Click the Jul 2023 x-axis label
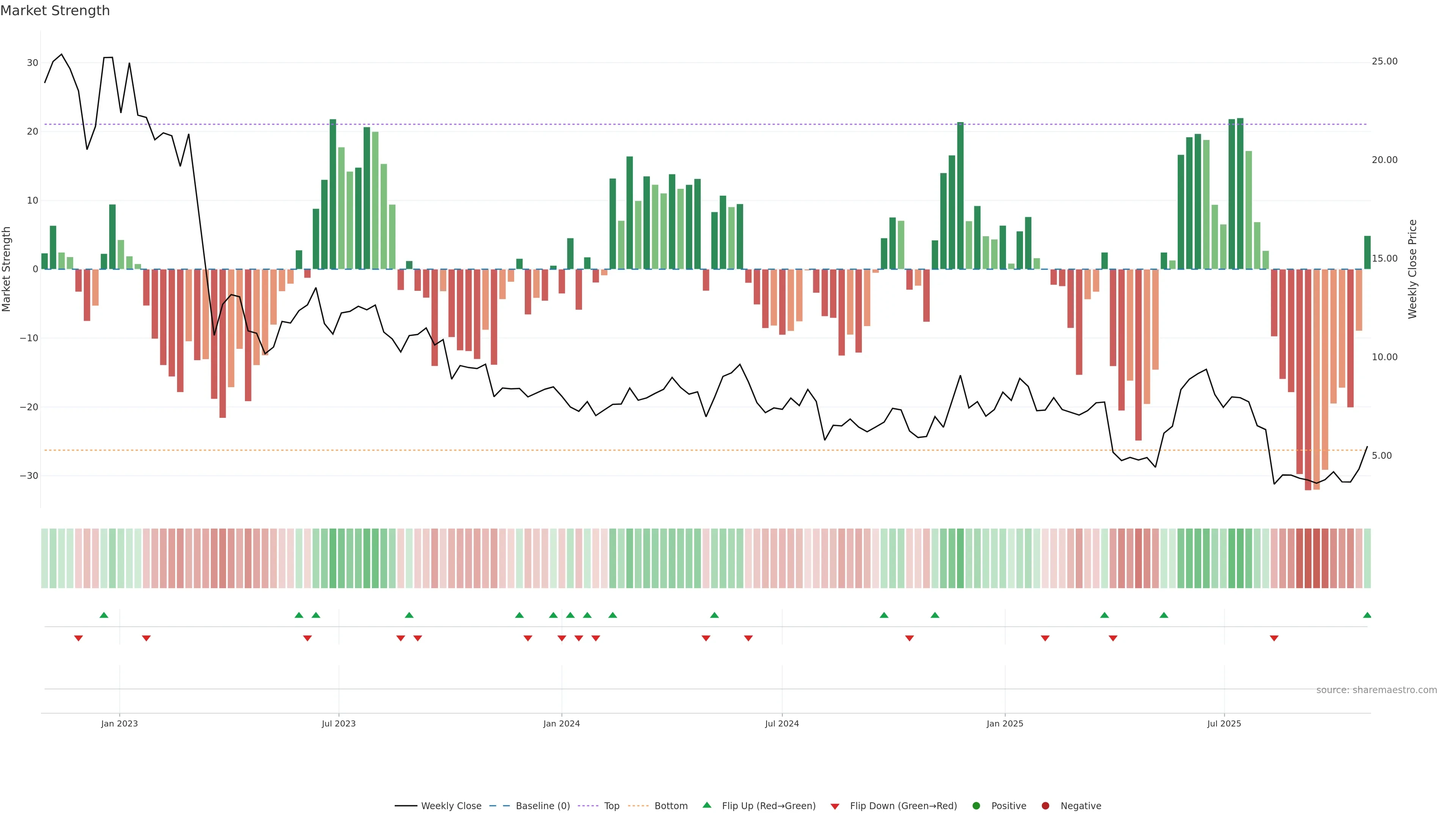 pyautogui.click(x=339, y=723)
